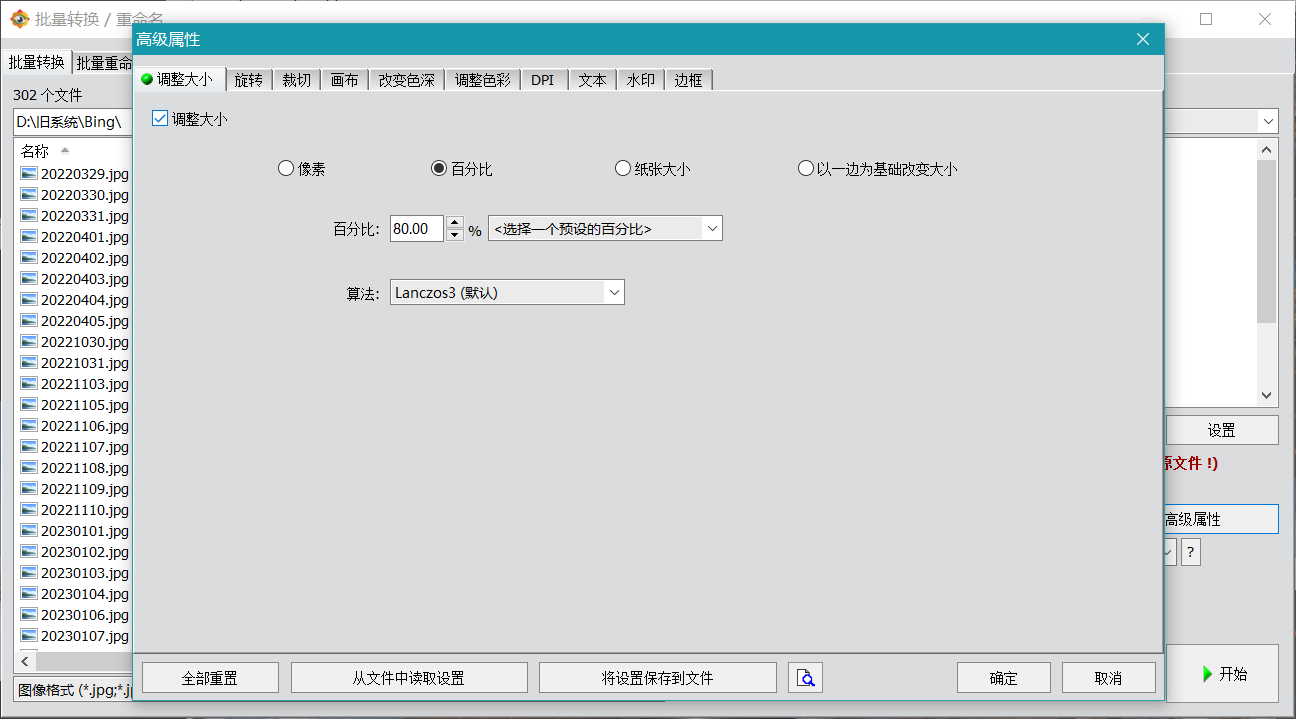
Task: Click the preview magnifier icon button
Action: [805, 678]
